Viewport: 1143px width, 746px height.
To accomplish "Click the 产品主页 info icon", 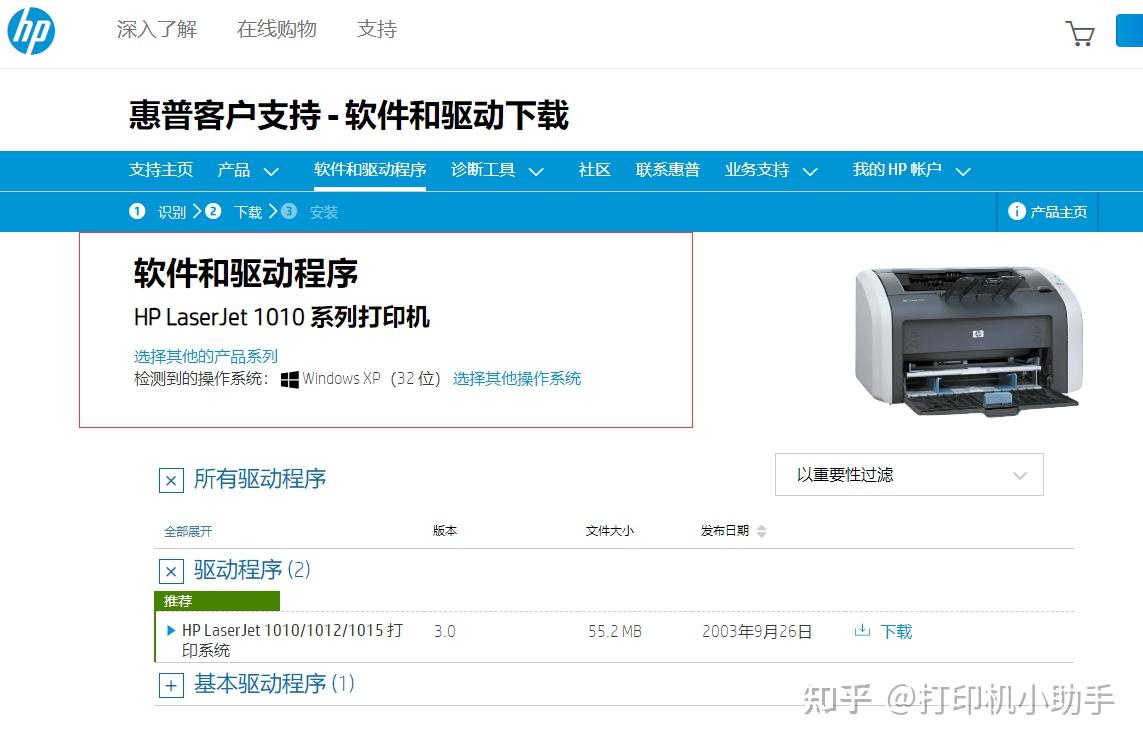I will (1019, 211).
